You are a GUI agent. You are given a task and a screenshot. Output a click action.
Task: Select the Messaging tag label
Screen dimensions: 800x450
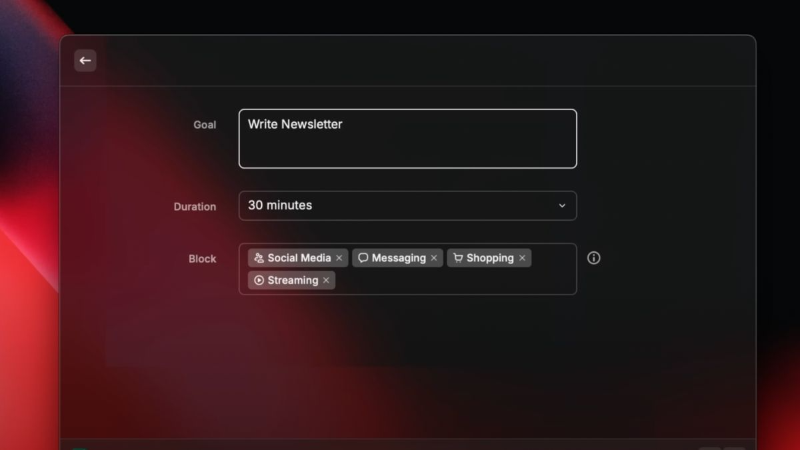tap(398, 258)
